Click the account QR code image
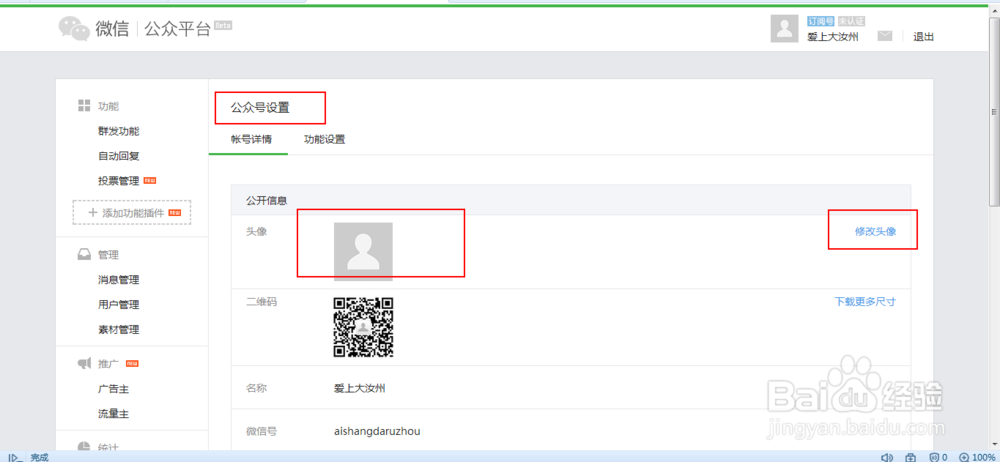 coord(363,327)
